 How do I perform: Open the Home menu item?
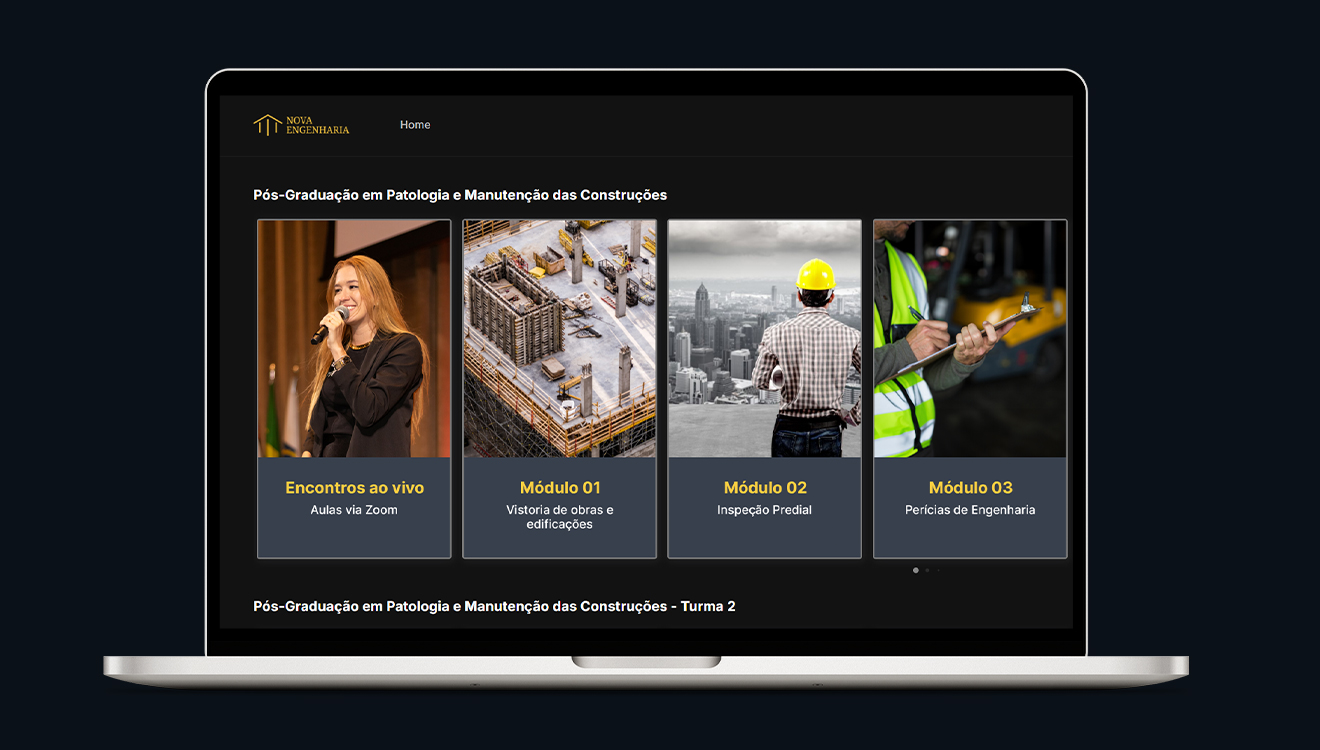click(x=415, y=125)
